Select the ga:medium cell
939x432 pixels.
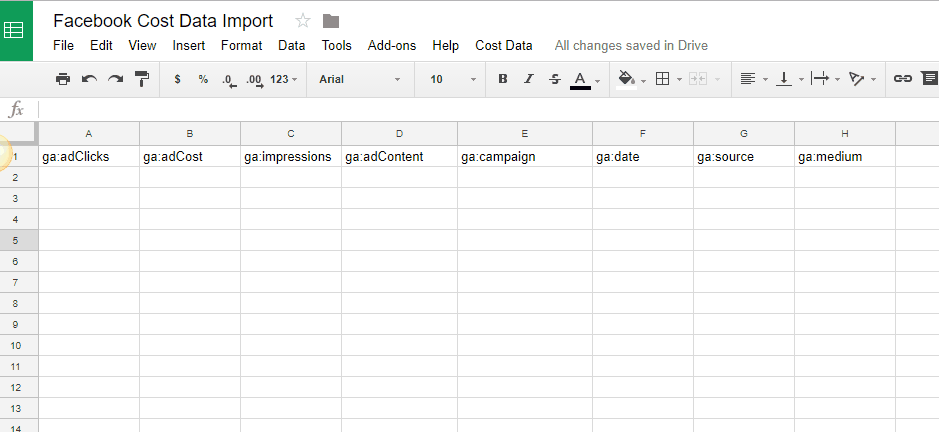tap(845, 156)
